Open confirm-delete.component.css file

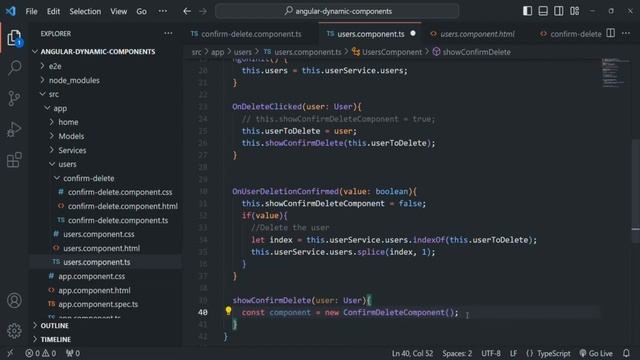click(120, 192)
